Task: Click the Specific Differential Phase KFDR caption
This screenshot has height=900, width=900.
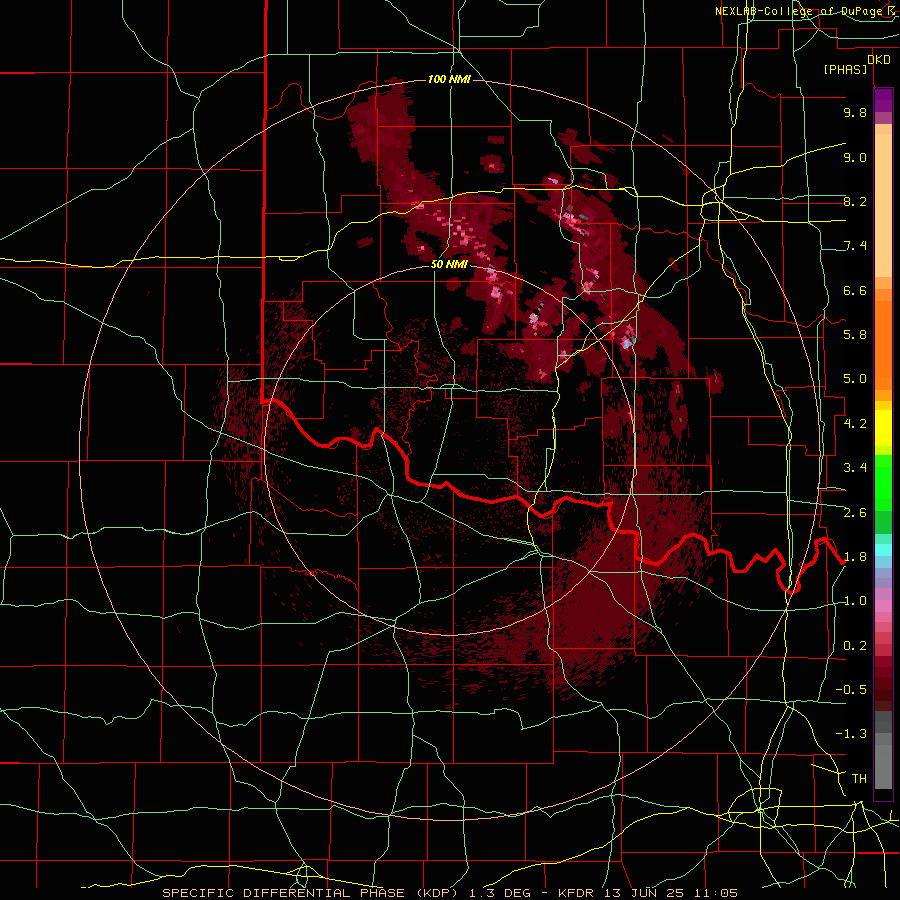Action: (450, 893)
